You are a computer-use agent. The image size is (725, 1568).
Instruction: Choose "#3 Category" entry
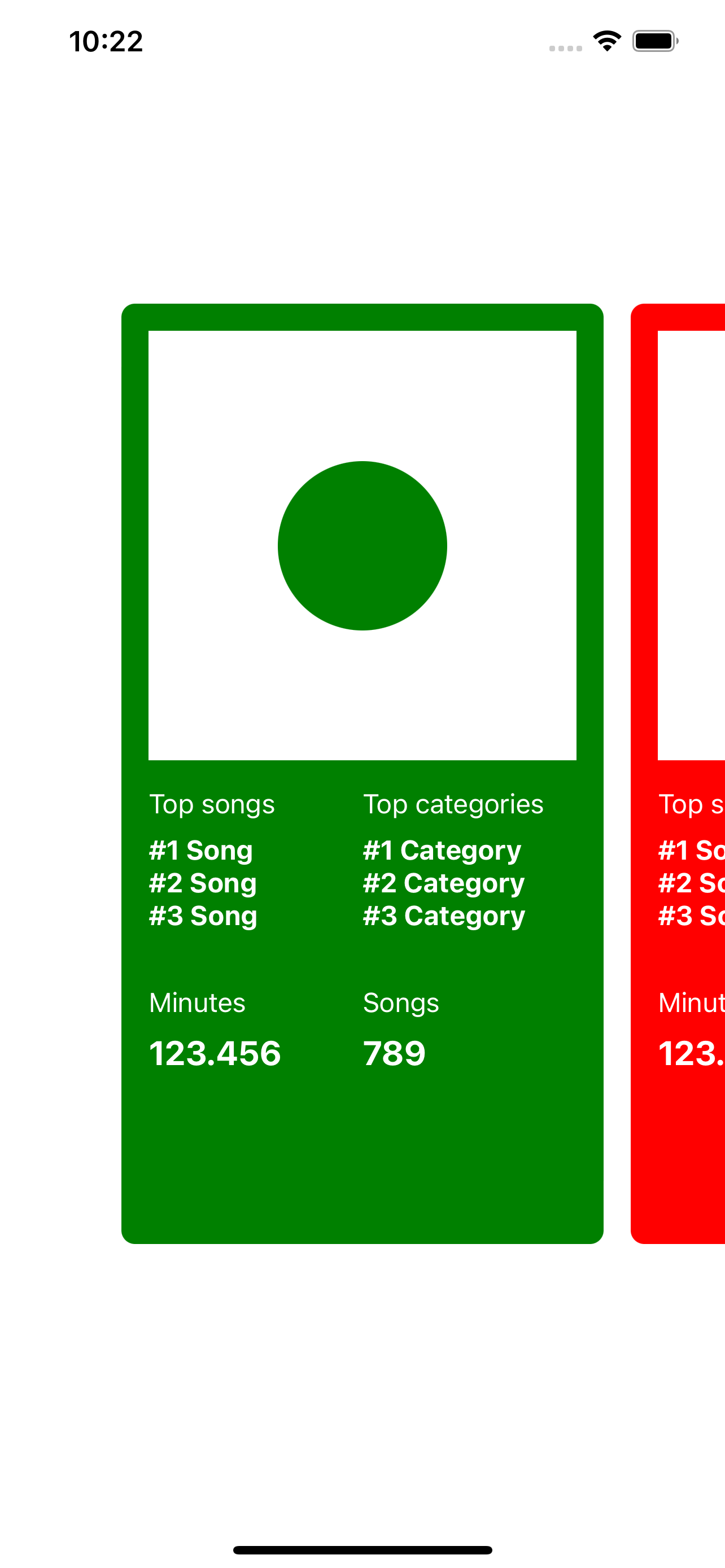(x=444, y=916)
